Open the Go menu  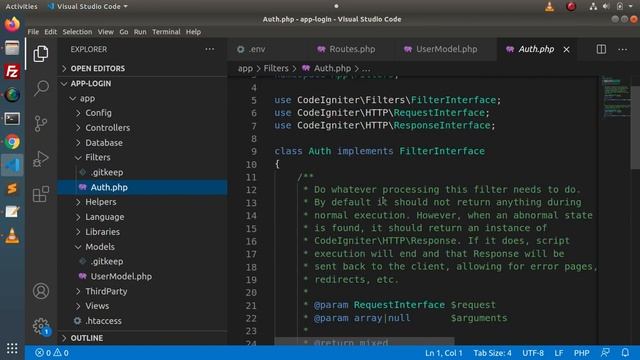click(124, 32)
